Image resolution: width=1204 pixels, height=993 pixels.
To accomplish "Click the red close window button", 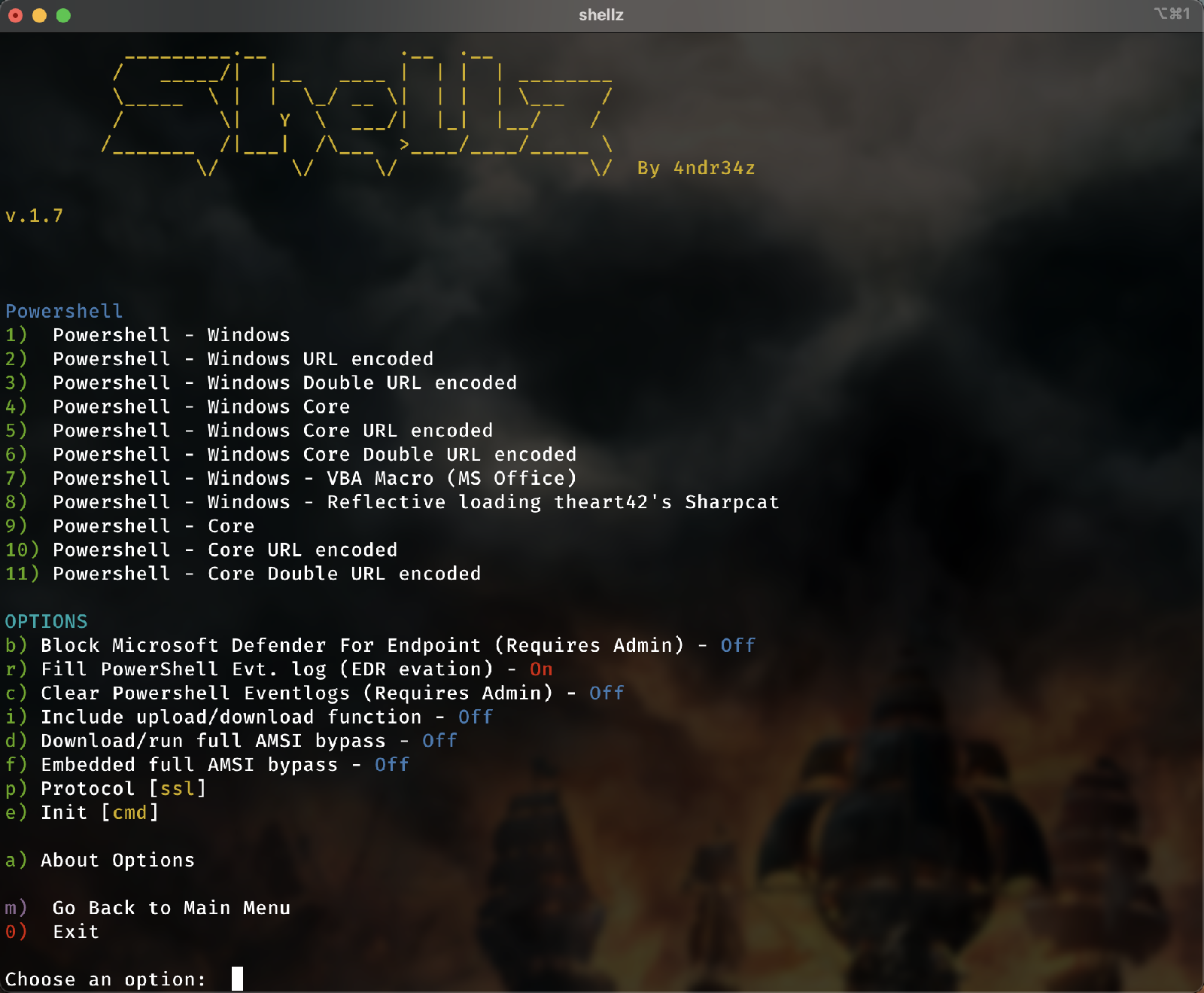I will [15, 15].
